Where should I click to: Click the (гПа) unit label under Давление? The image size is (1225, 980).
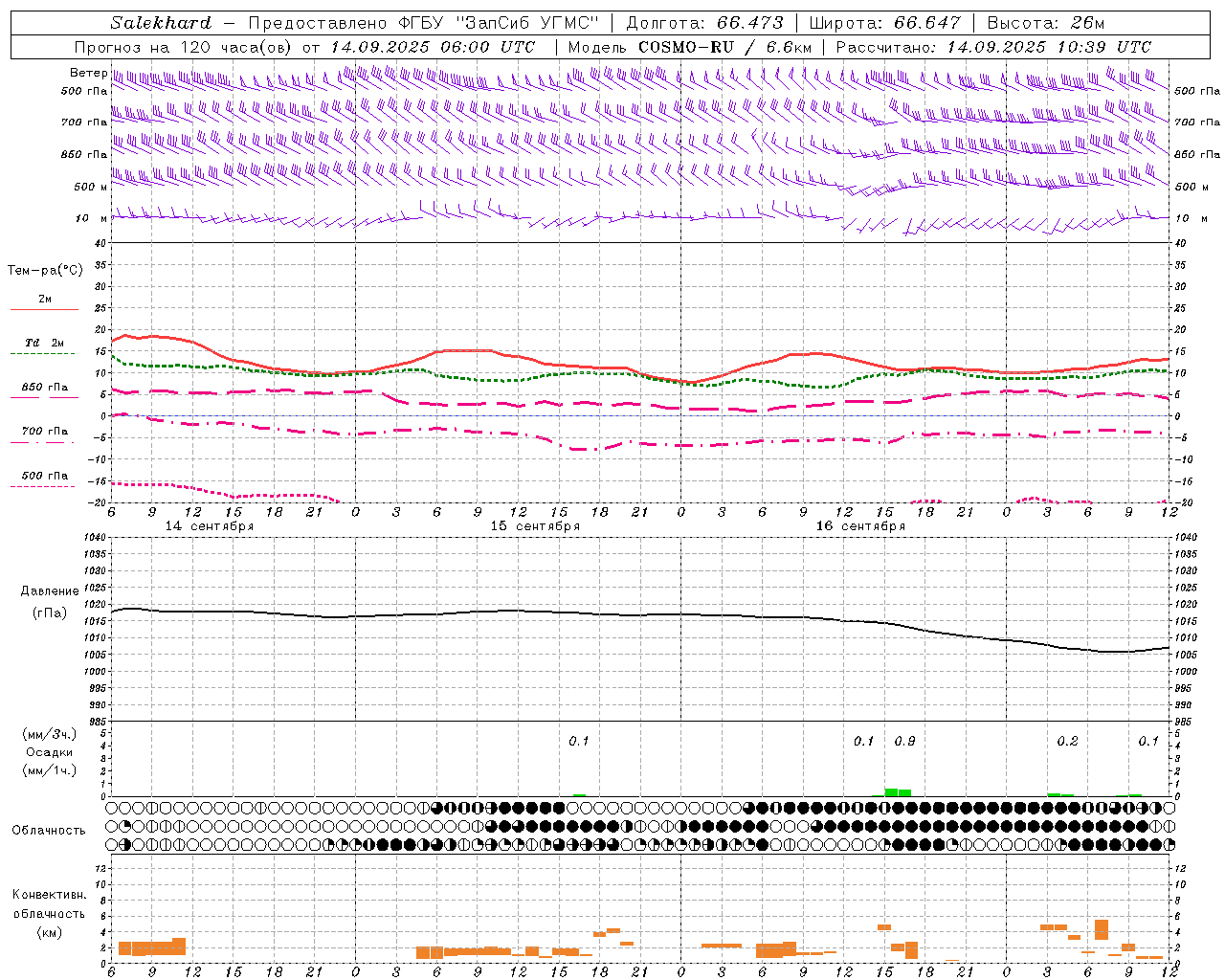pyautogui.click(x=50, y=613)
